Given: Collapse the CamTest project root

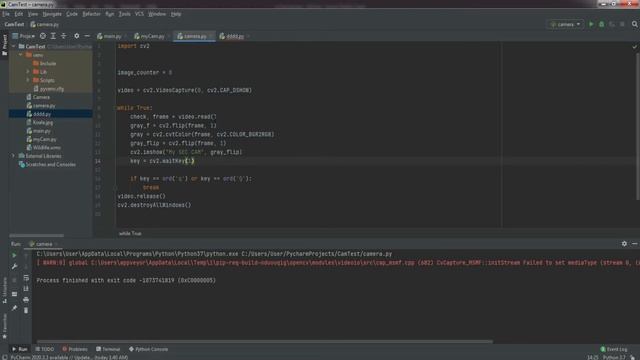Looking at the screenshot, I should [x=14, y=47].
